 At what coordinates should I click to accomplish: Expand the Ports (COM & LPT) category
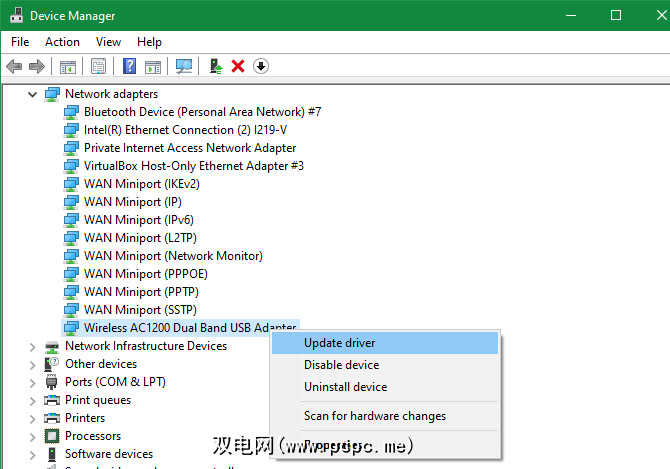pos(32,383)
